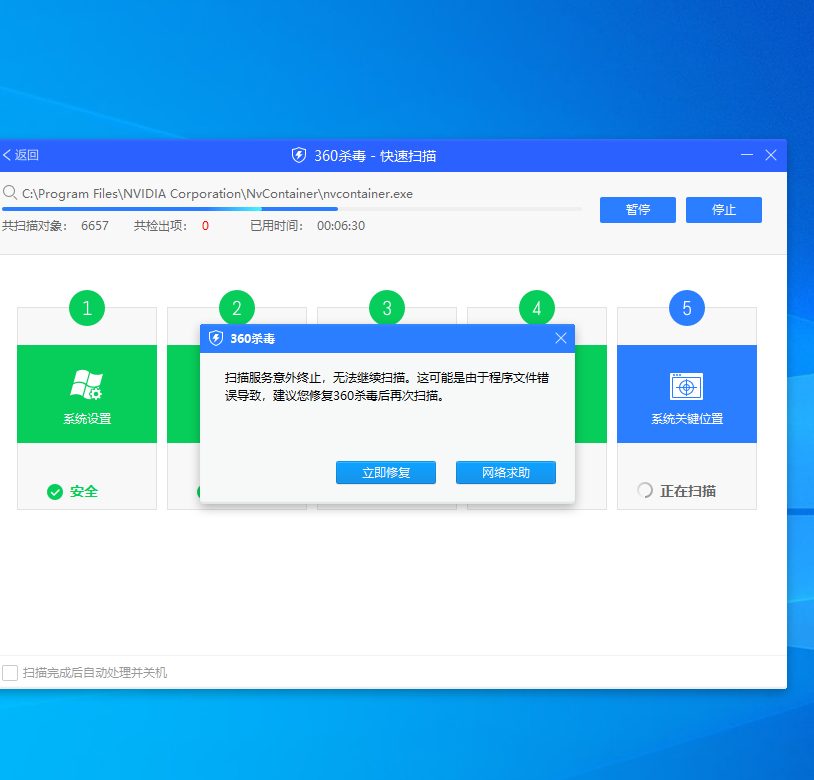Screen dimensions: 814x780
Task: Click the blue step 5 circle badge
Action: coord(686,308)
